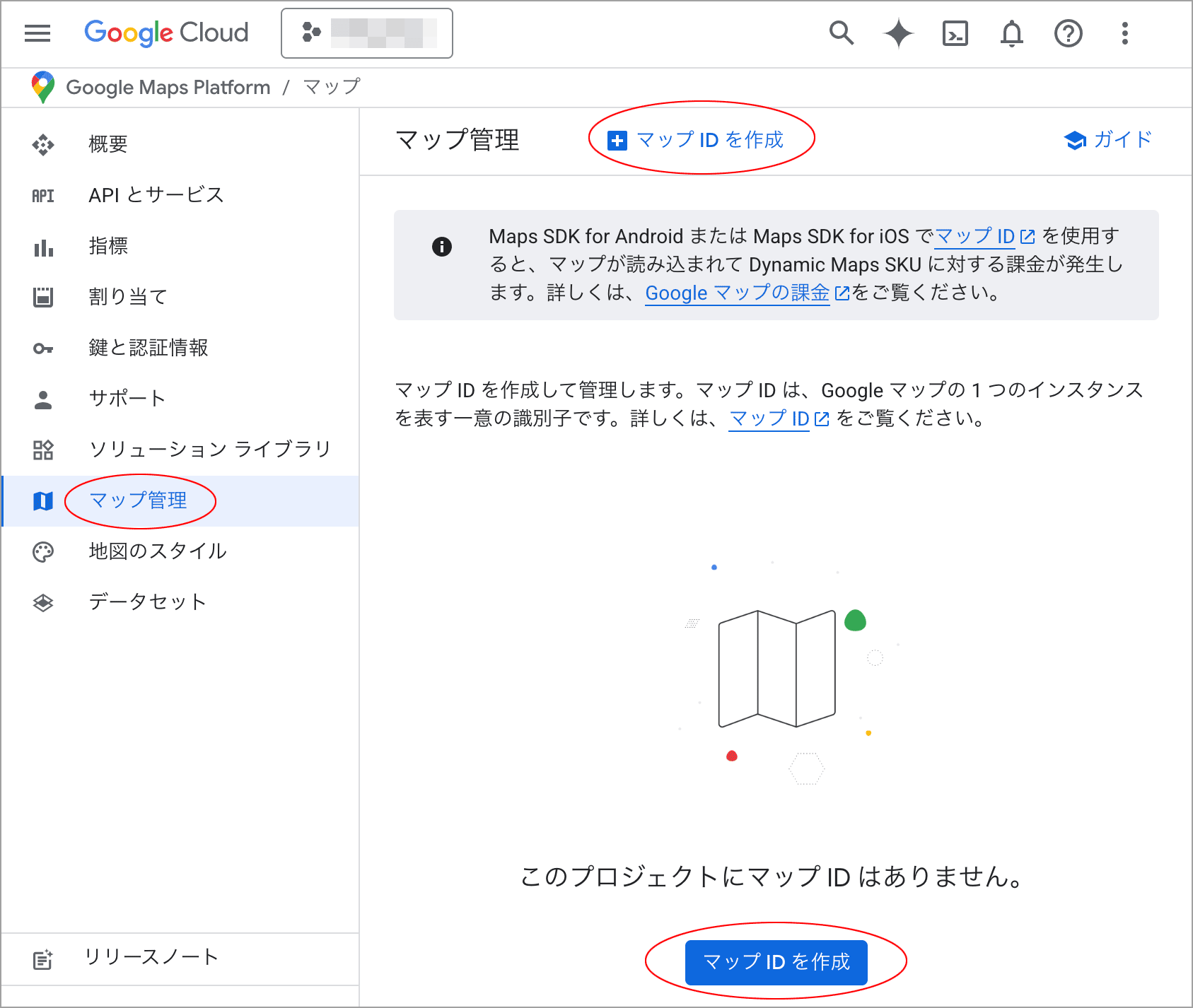Screen dimensions: 1193x1008
Task: Click the サポート person icon
Action: (43, 399)
